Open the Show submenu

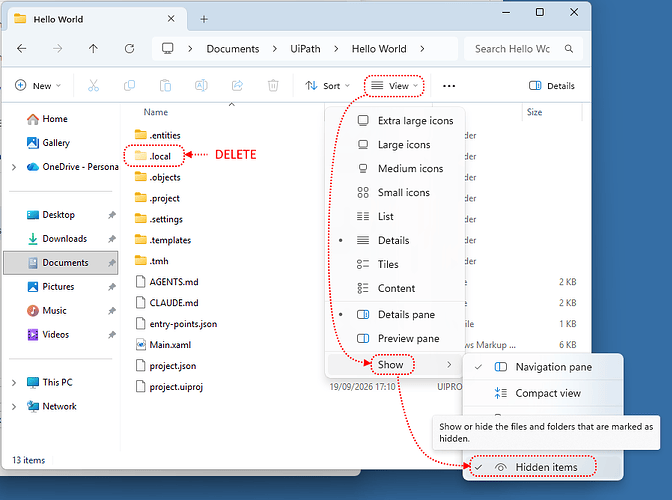click(395, 365)
